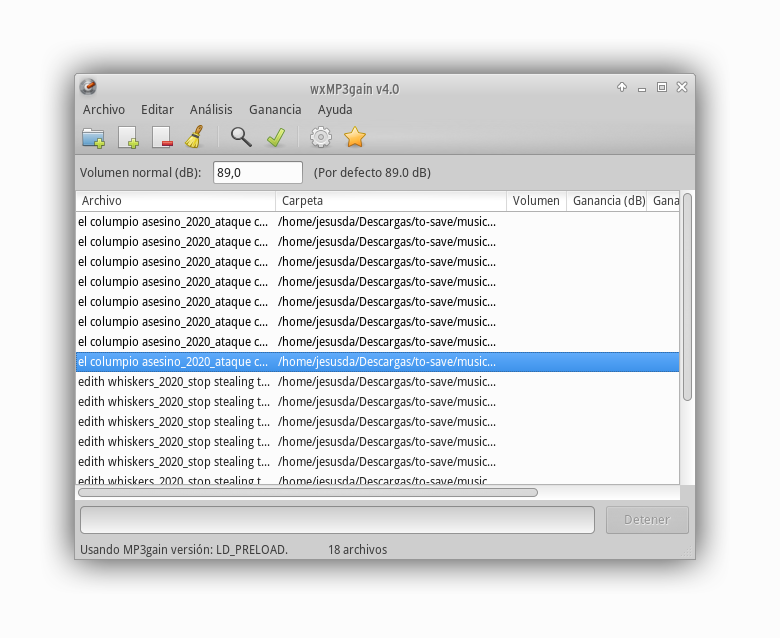Click the Volumen column header
The height and width of the screenshot is (638, 780).
536,201
